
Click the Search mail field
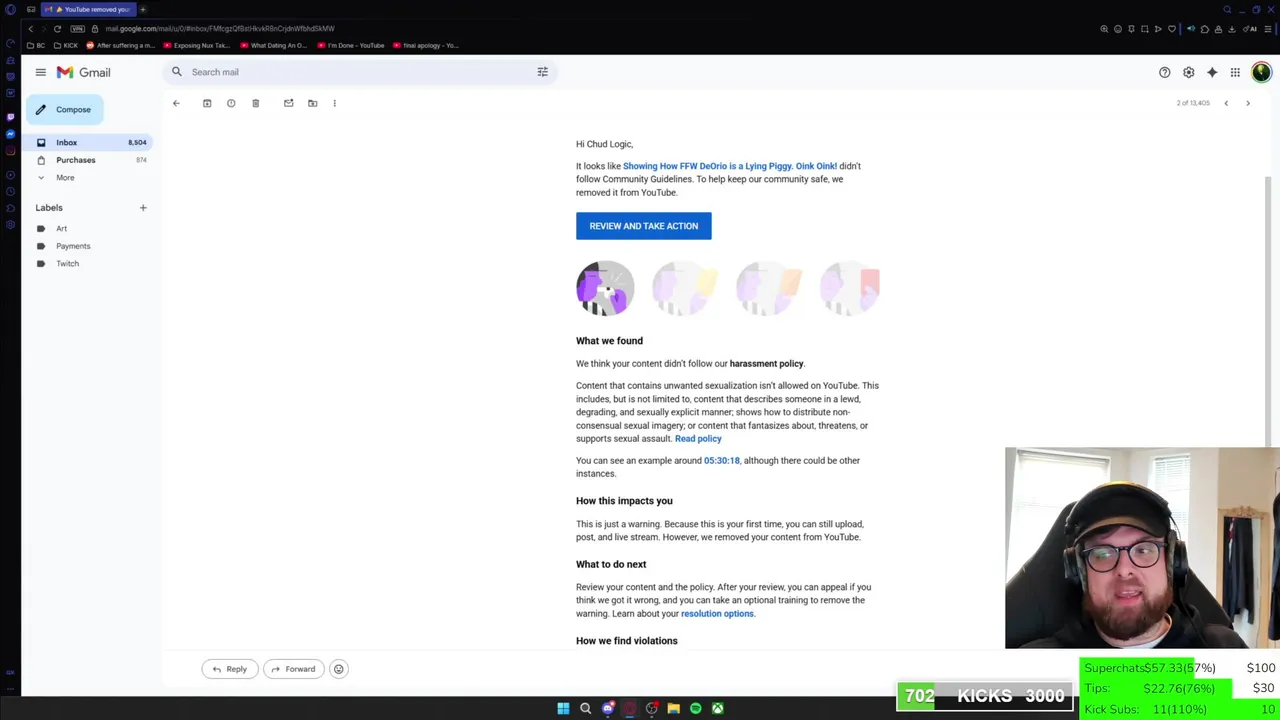tap(360, 72)
